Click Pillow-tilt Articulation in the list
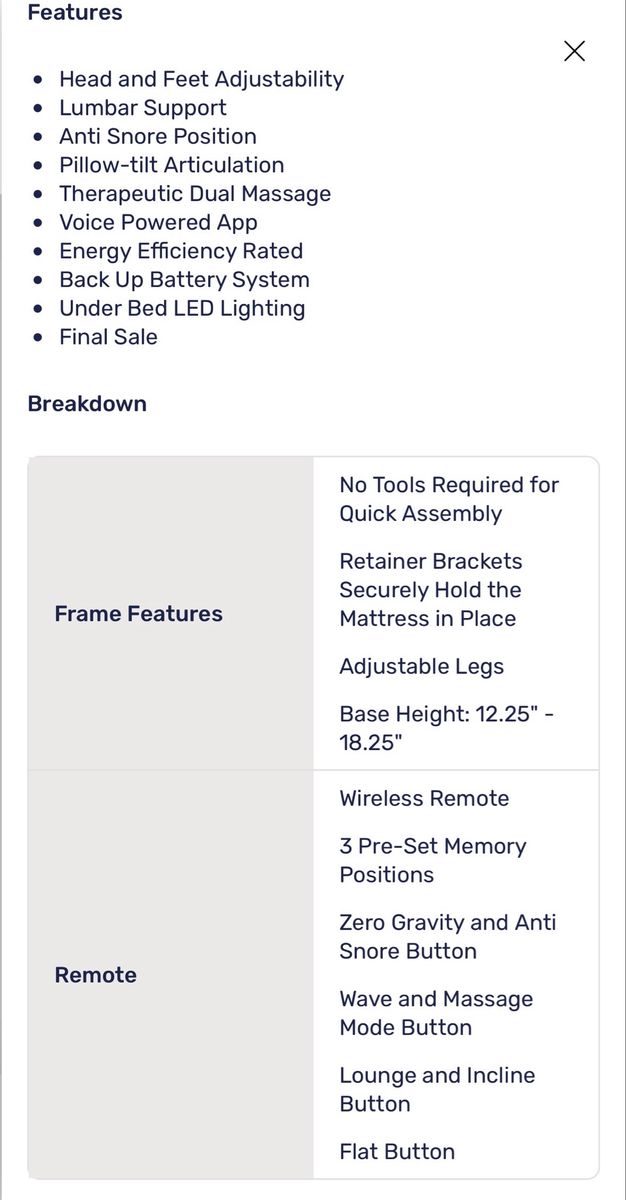626x1200 pixels. (x=172, y=165)
